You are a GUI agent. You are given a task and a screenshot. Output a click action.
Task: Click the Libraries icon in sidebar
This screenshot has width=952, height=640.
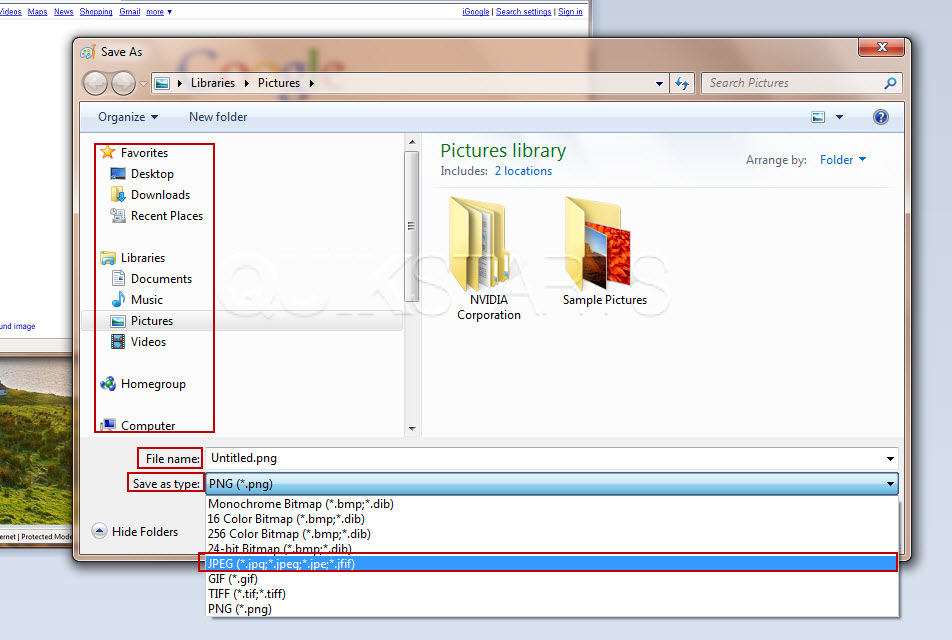tap(108, 258)
